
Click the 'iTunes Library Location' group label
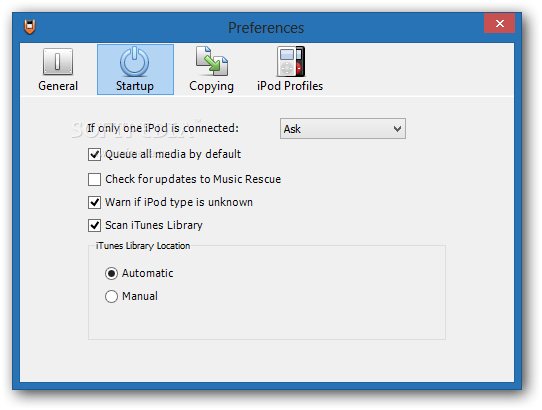143,246
